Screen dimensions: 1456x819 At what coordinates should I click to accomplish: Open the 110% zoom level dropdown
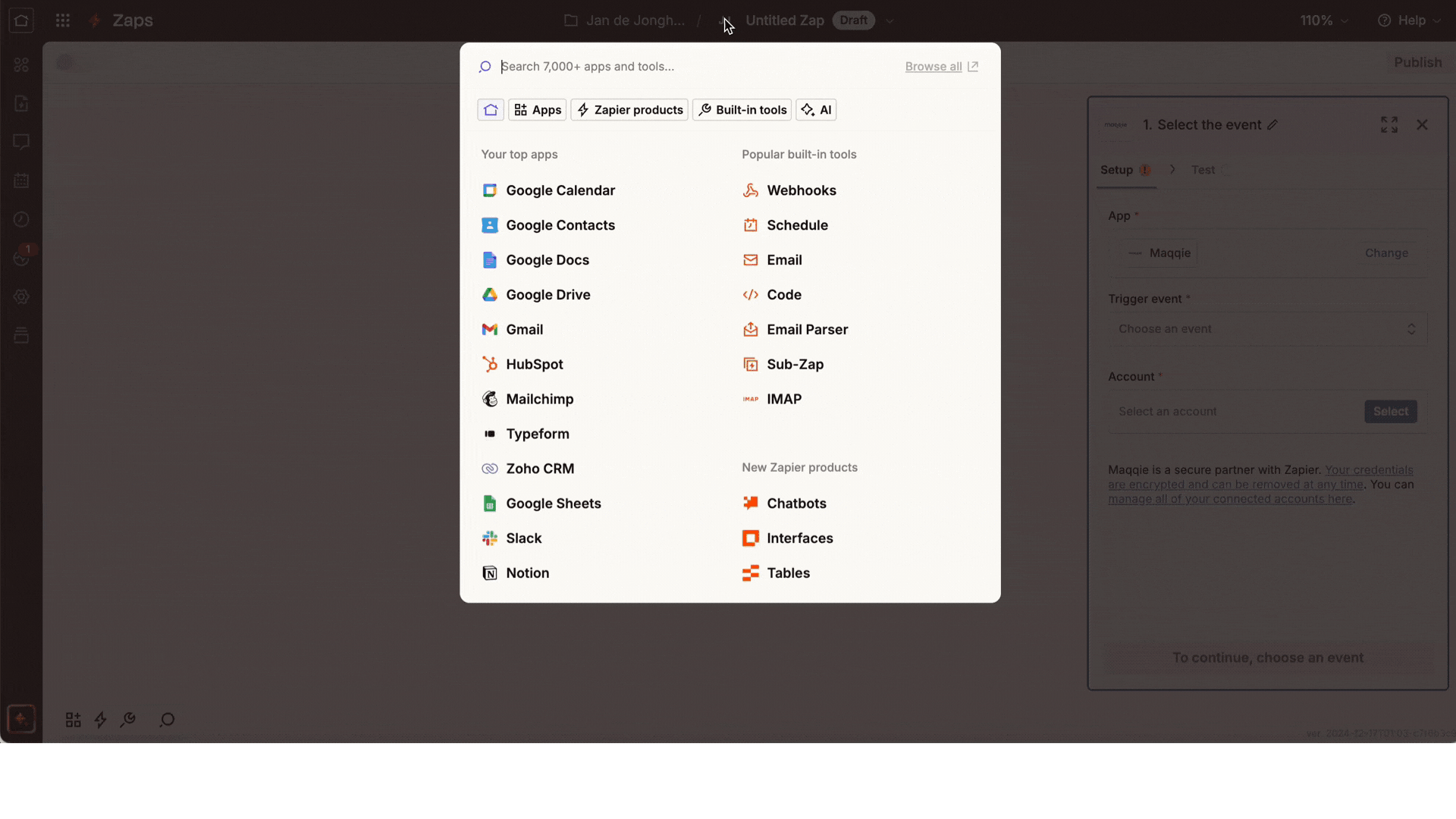click(x=1324, y=20)
